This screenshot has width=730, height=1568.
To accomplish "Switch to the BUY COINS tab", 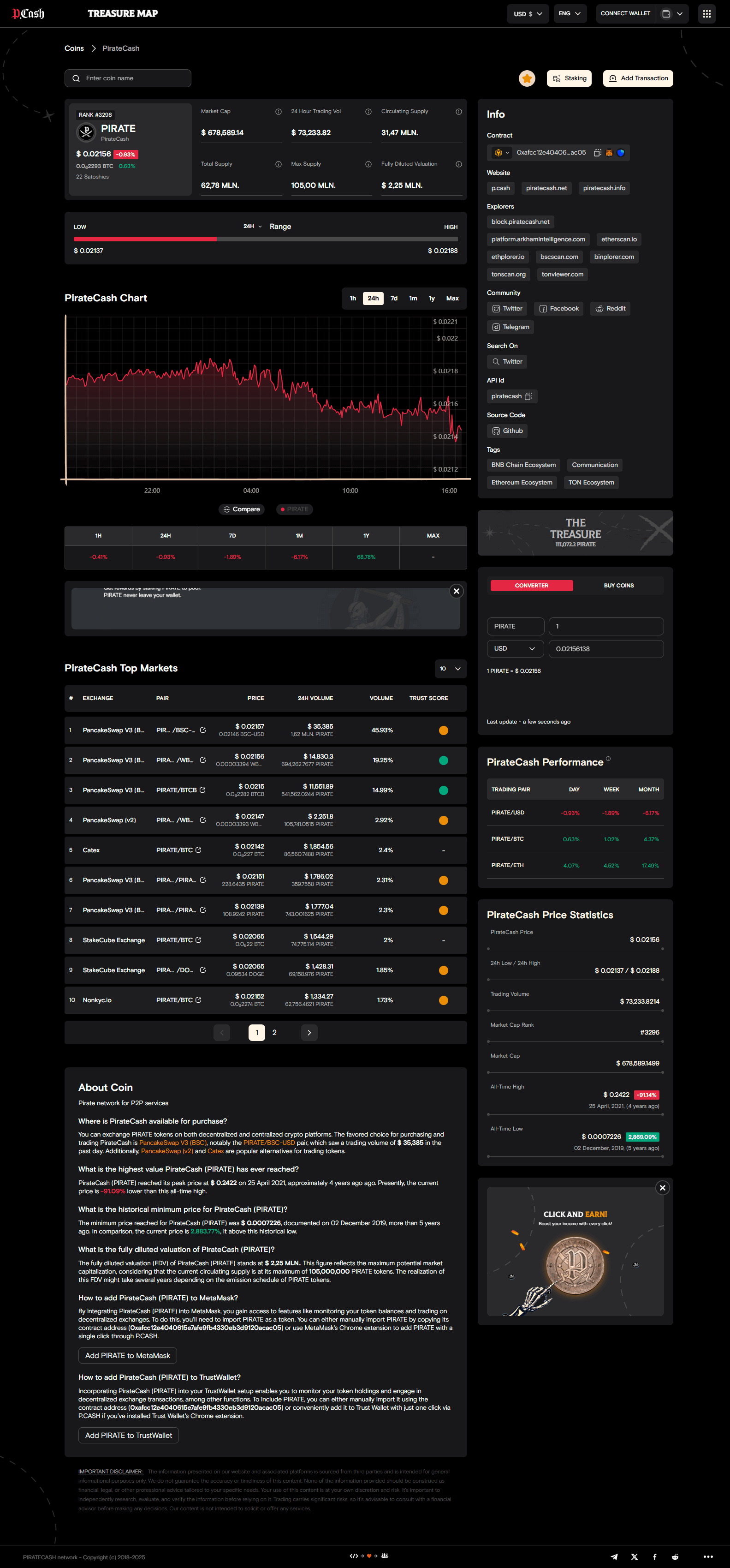I will (618, 586).
